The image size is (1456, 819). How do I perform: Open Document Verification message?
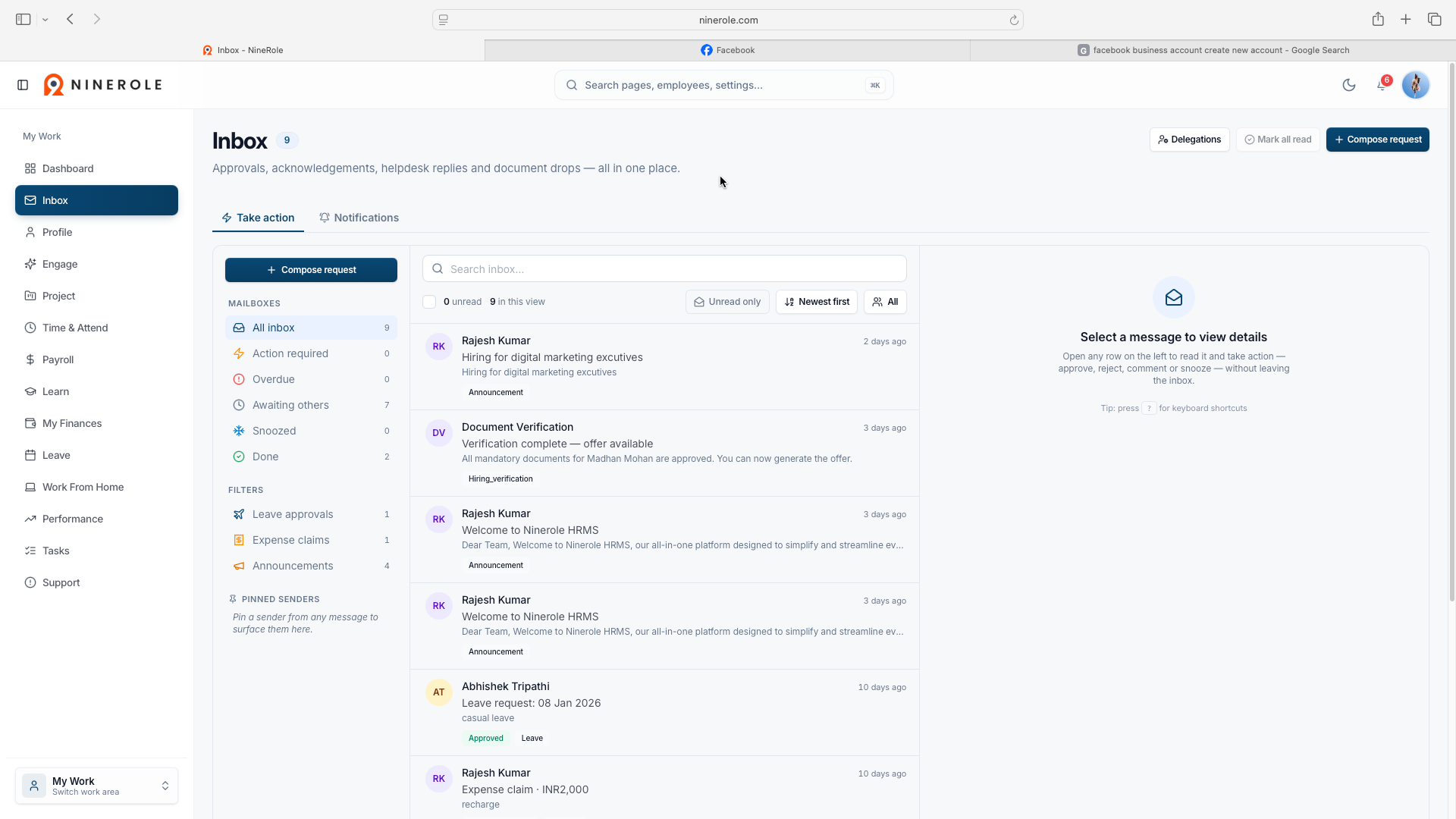coord(664,453)
